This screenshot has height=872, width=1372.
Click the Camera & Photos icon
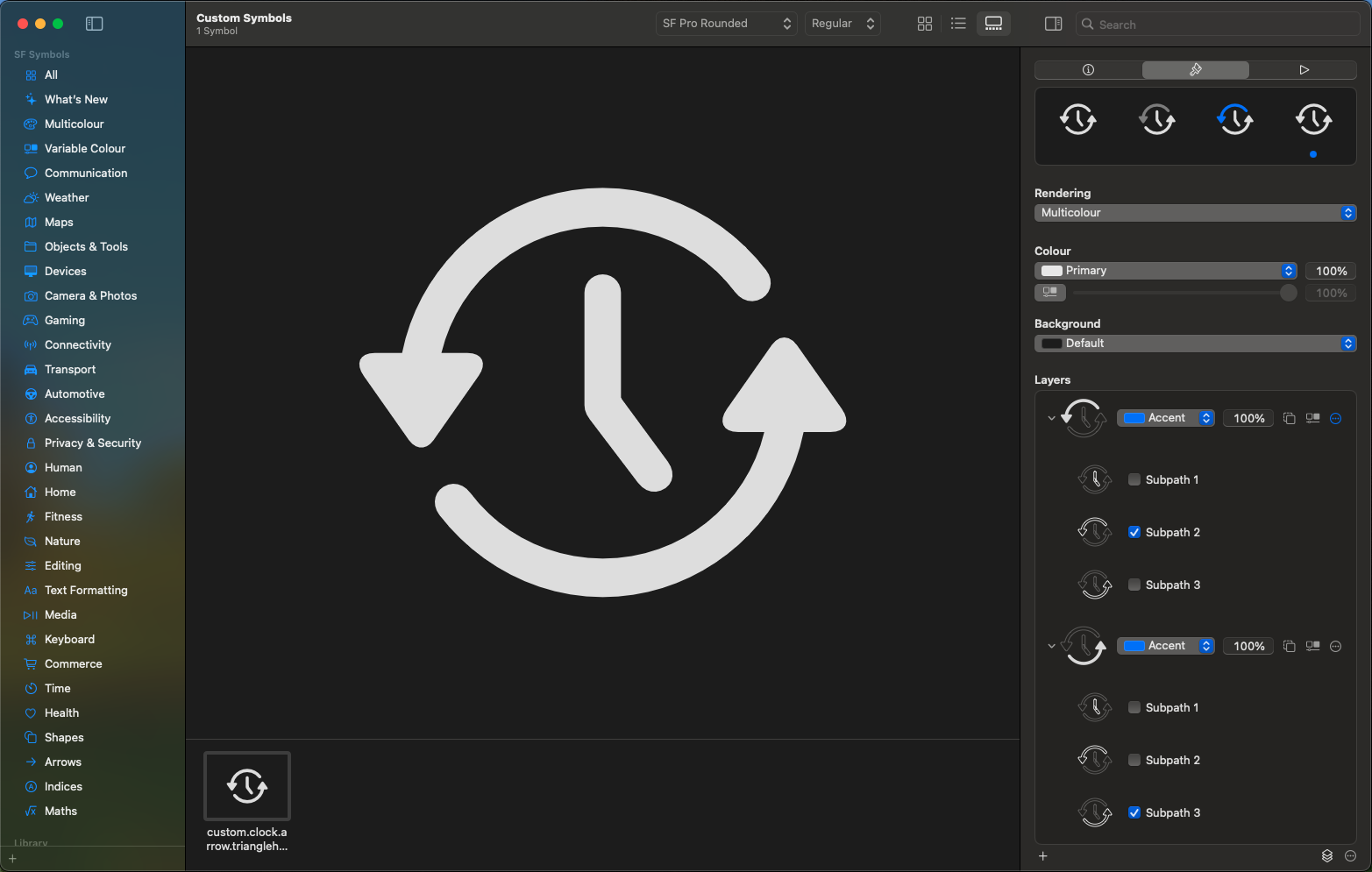[x=31, y=296]
